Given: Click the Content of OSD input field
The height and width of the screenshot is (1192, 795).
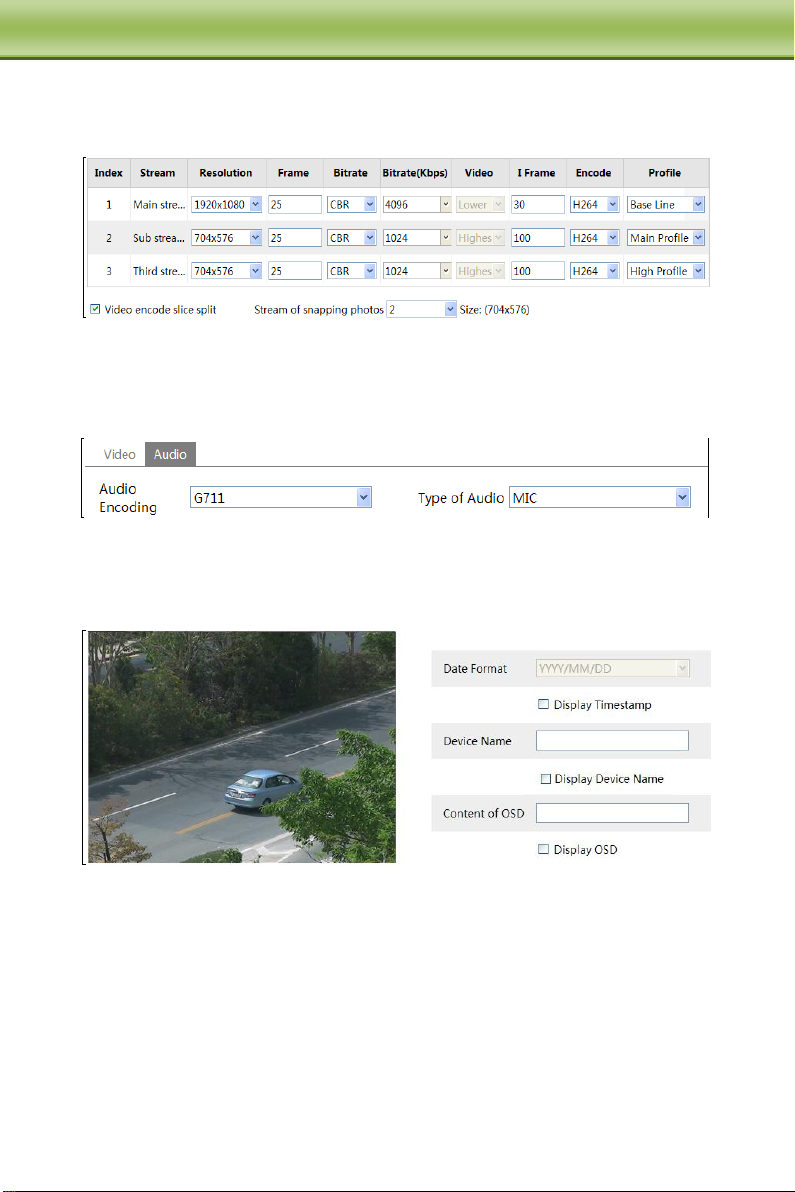Looking at the screenshot, I should point(612,812).
